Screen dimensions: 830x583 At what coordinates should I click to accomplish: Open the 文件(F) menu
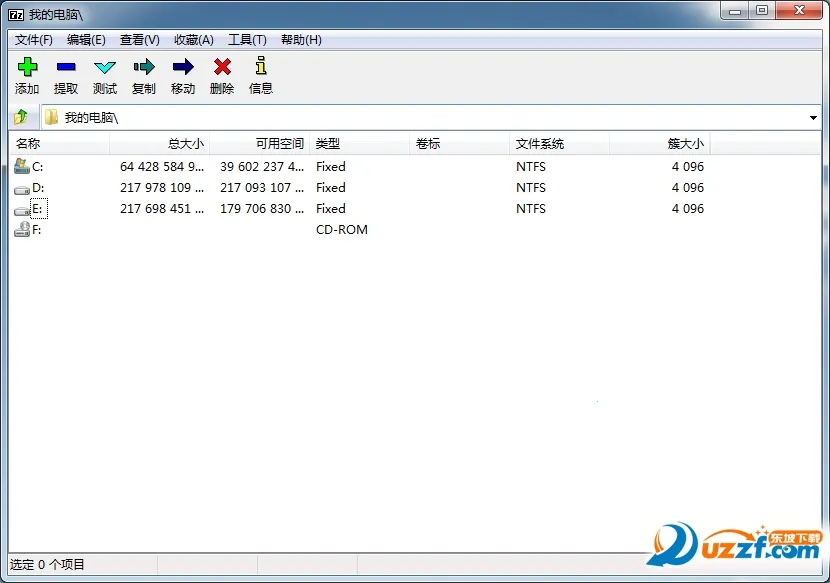point(33,40)
